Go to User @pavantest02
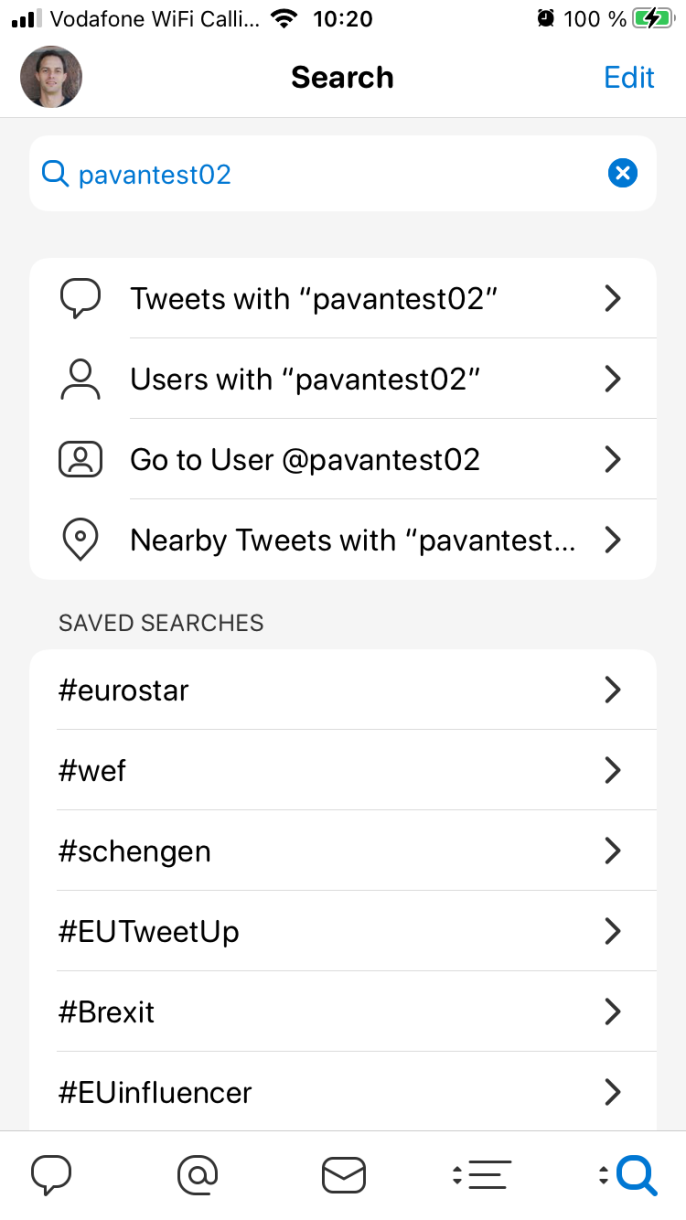The image size is (686, 1220). coord(343,460)
